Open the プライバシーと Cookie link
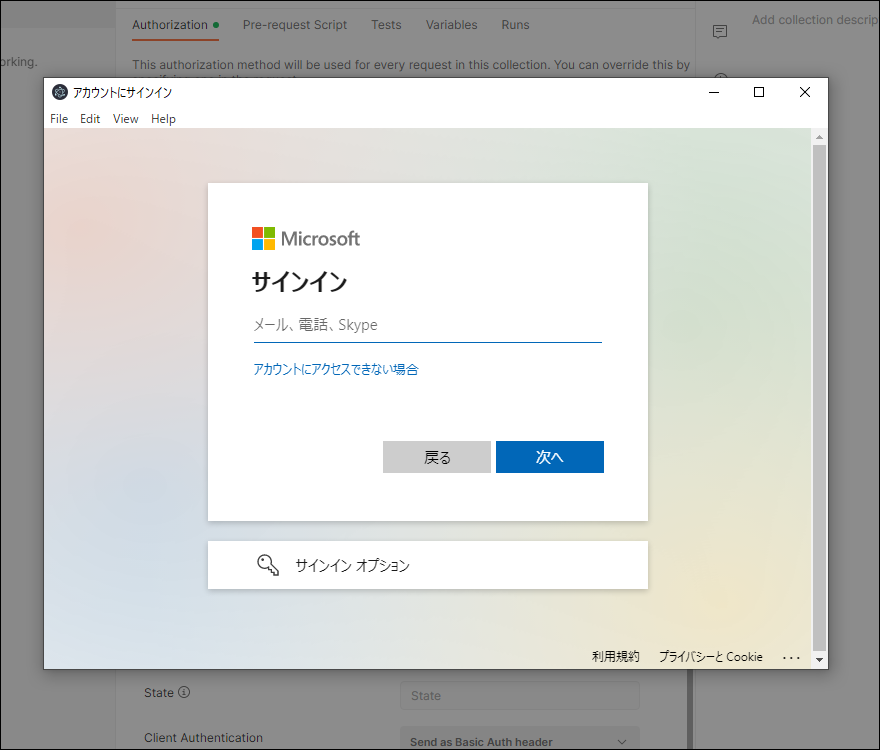Viewport: 880px width, 750px height. click(711, 656)
